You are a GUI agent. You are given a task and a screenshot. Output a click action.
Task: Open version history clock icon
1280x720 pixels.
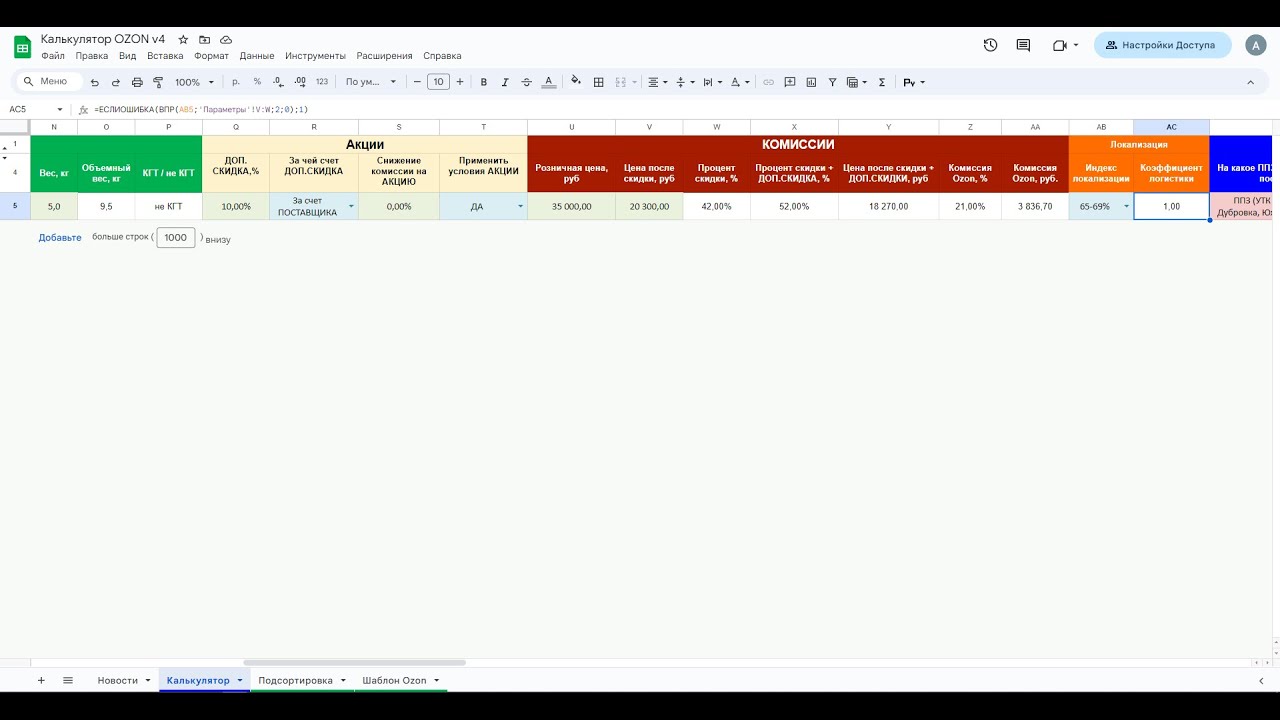tap(990, 45)
